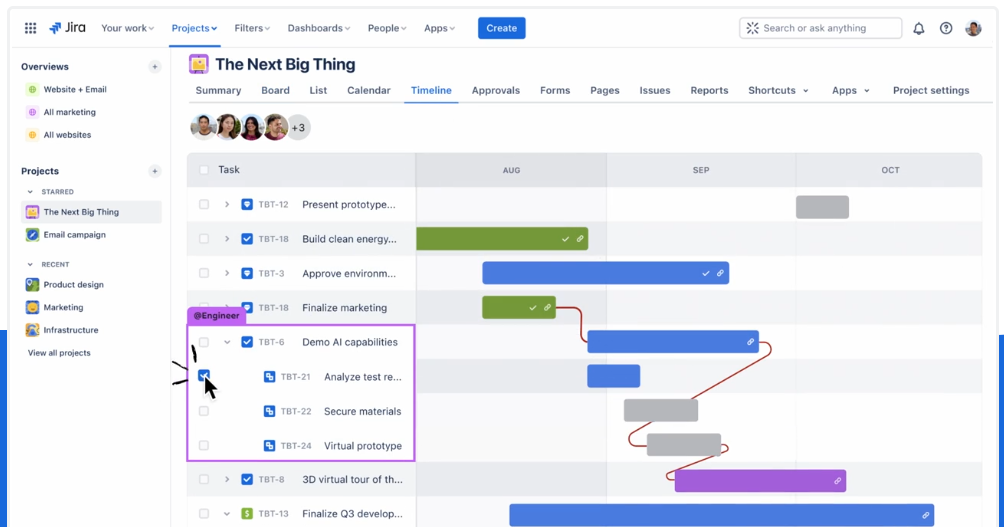The width and height of the screenshot is (1004, 527).
Task: Collapse the STARRED projects section
Action: 30,191
